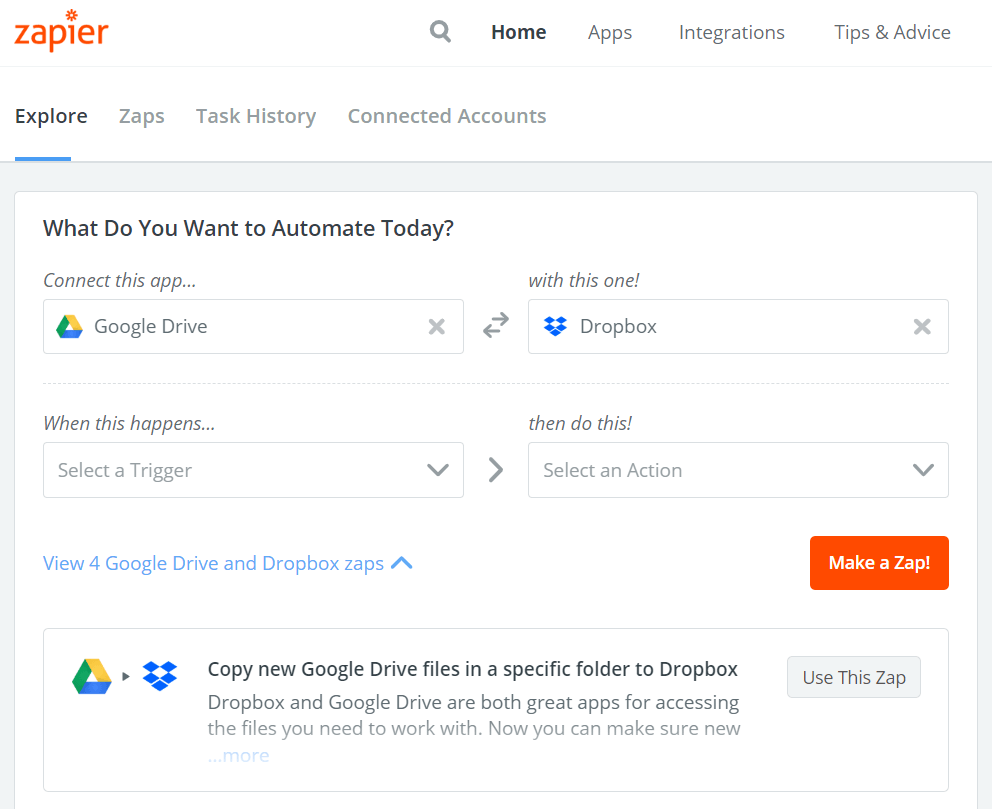Click the Zapier logo

tap(61, 30)
